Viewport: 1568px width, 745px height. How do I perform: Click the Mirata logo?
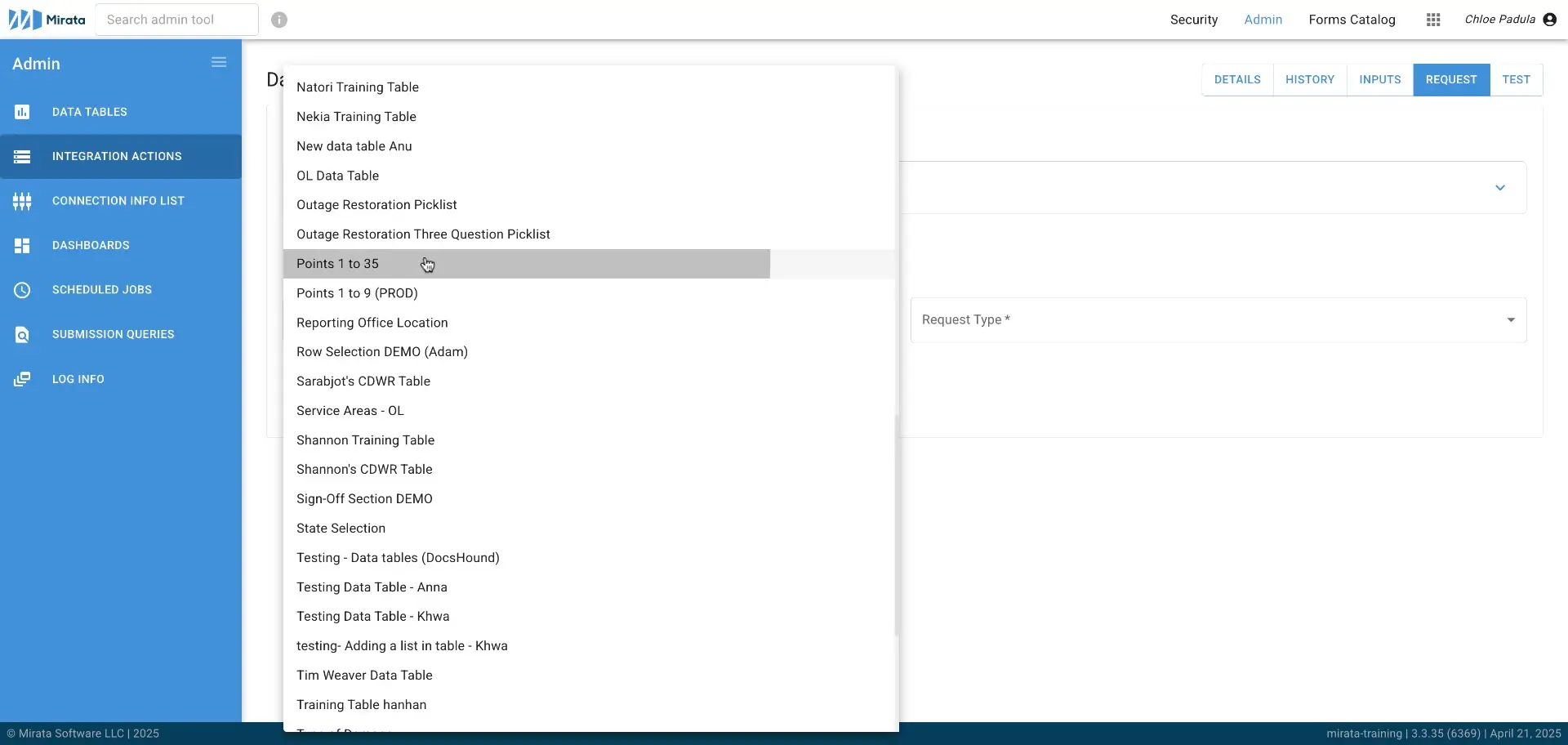tap(45, 19)
